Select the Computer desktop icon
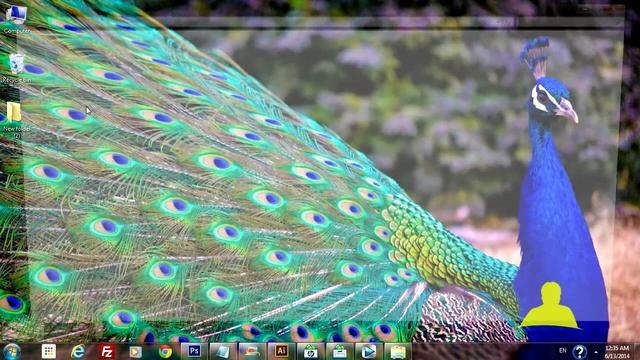640x360 pixels. coord(16,20)
